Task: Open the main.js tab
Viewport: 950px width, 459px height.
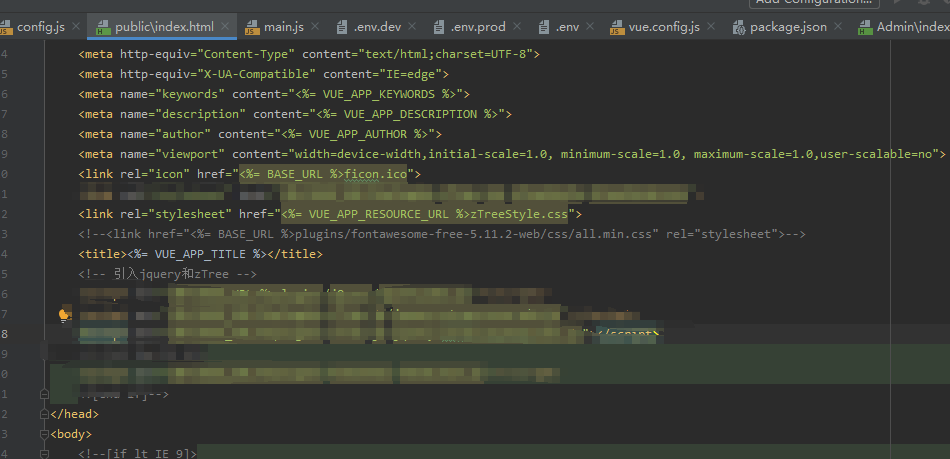Action: tap(283, 27)
